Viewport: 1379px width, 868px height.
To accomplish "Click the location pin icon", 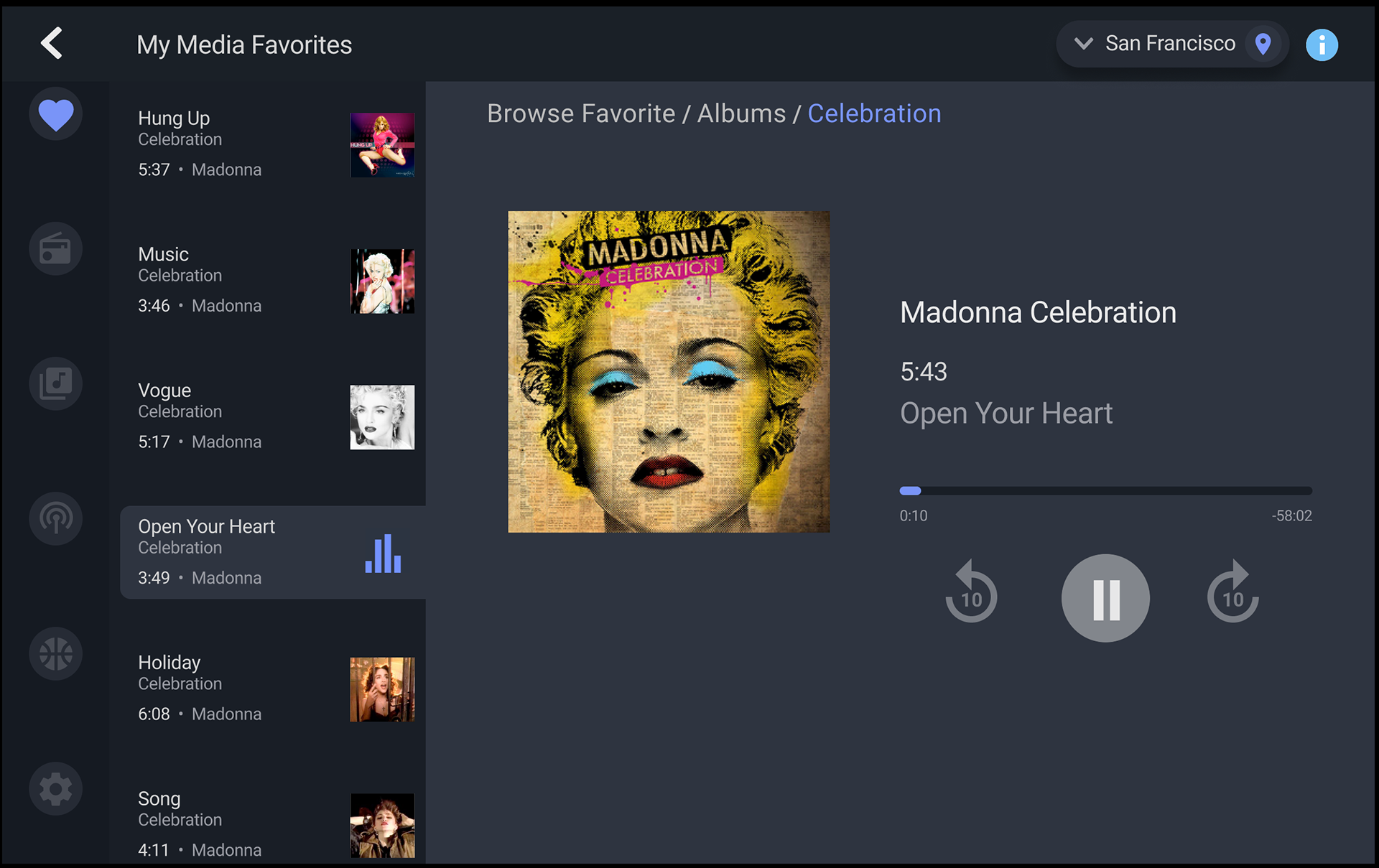I will point(1263,45).
